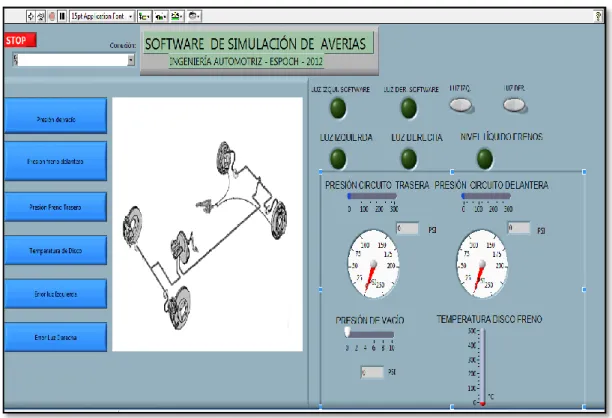Toggle the LUZ DER. oval switch
This screenshot has width=612, height=418.
[514, 105]
